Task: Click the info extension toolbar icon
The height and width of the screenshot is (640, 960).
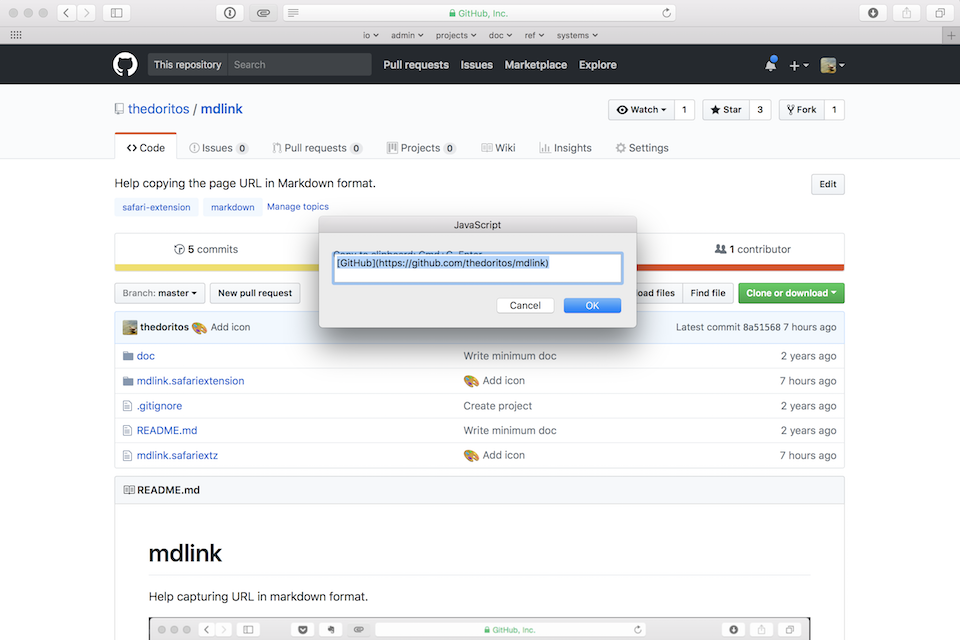Action: [x=230, y=13]
